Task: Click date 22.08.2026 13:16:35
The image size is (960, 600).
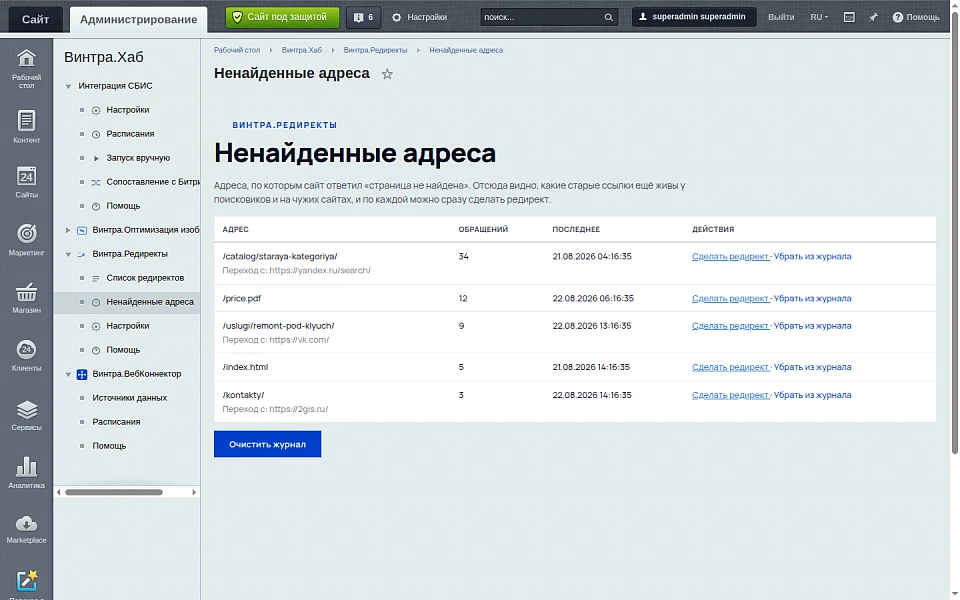Action: coord(591,326)
